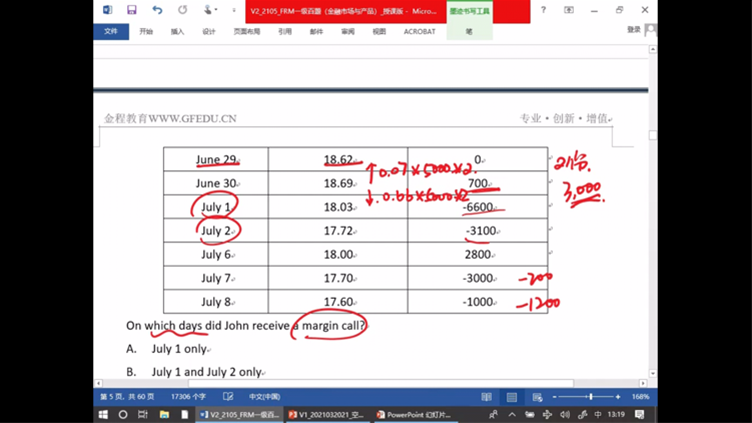This screenshot has width=752, height=423.
Task: Click the pen/link tray icon beside the IME indicator
Action: [x=582, y=414]
